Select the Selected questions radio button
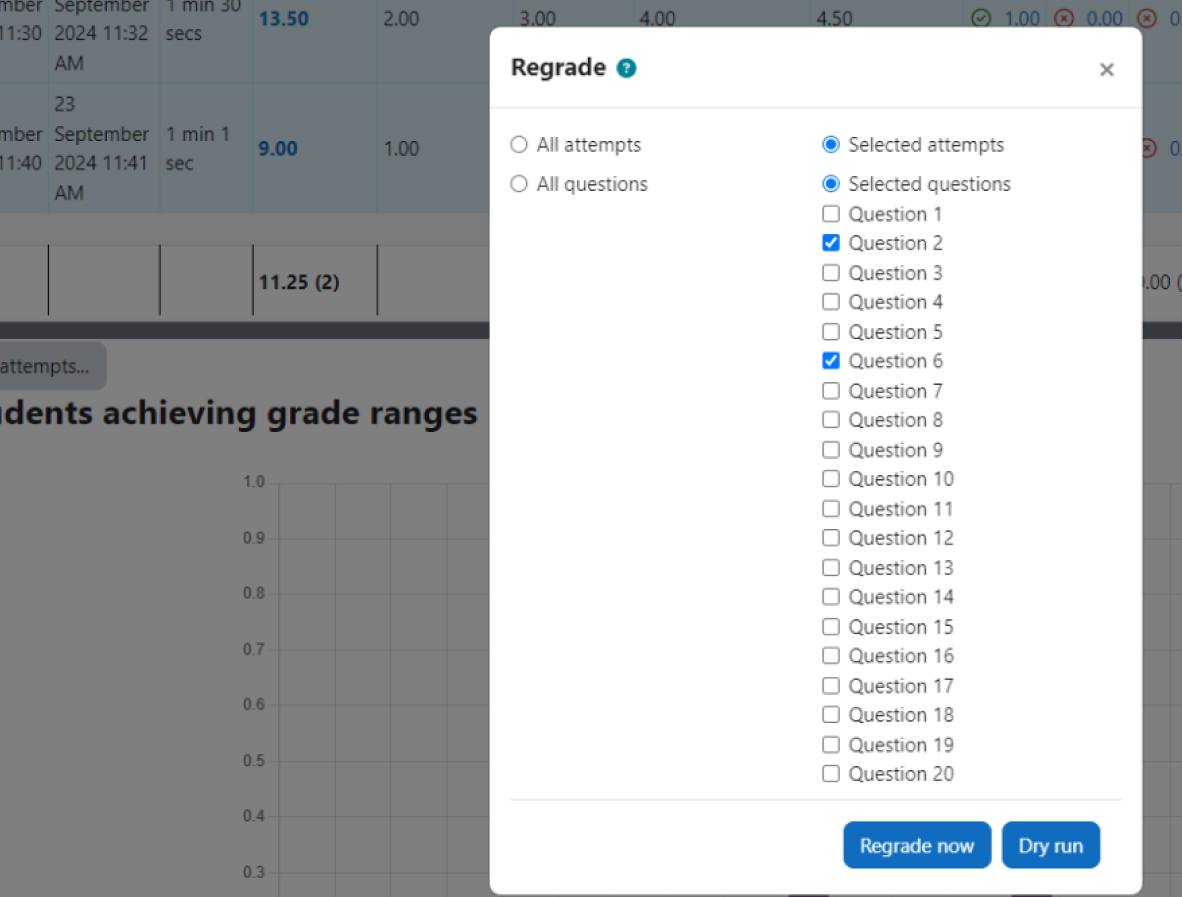 (830, 184)
